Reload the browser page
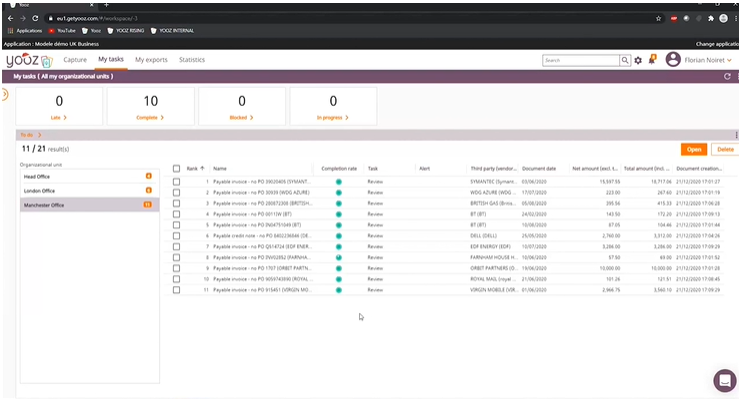The image size is (739, 399). [x=35, y=18]
